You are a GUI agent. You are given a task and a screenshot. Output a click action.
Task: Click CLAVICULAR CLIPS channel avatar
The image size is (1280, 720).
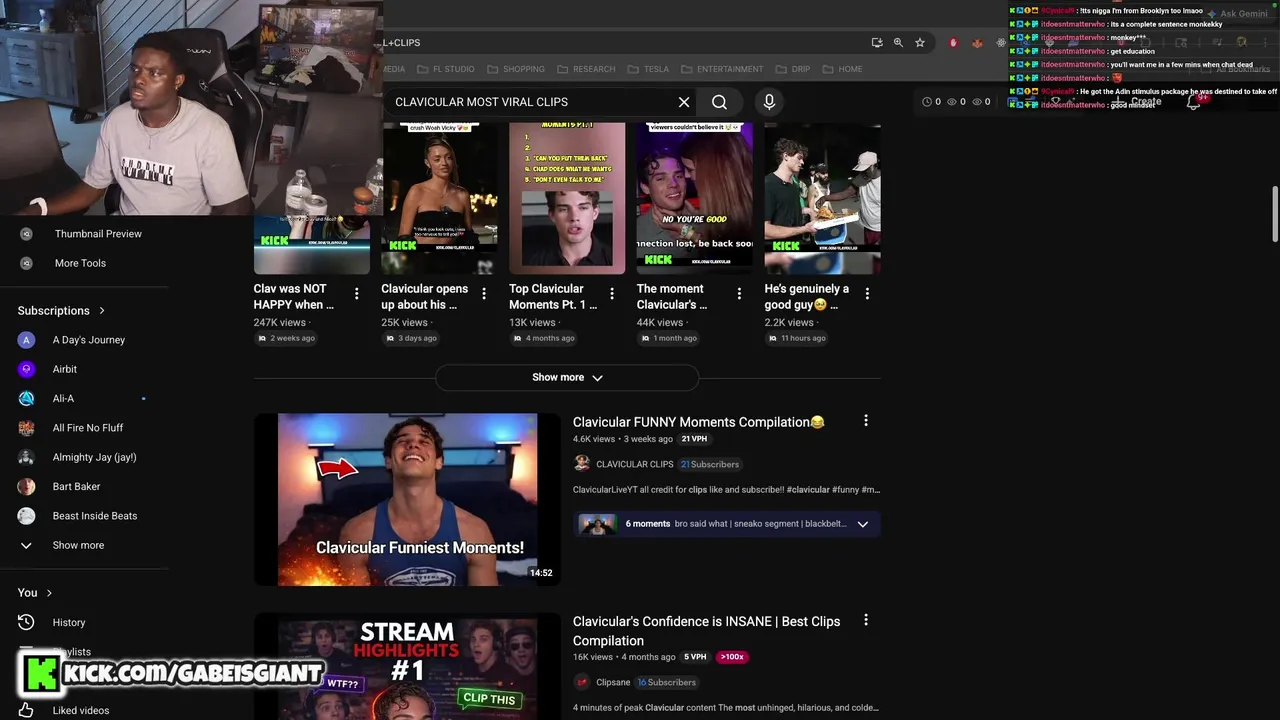581,463
